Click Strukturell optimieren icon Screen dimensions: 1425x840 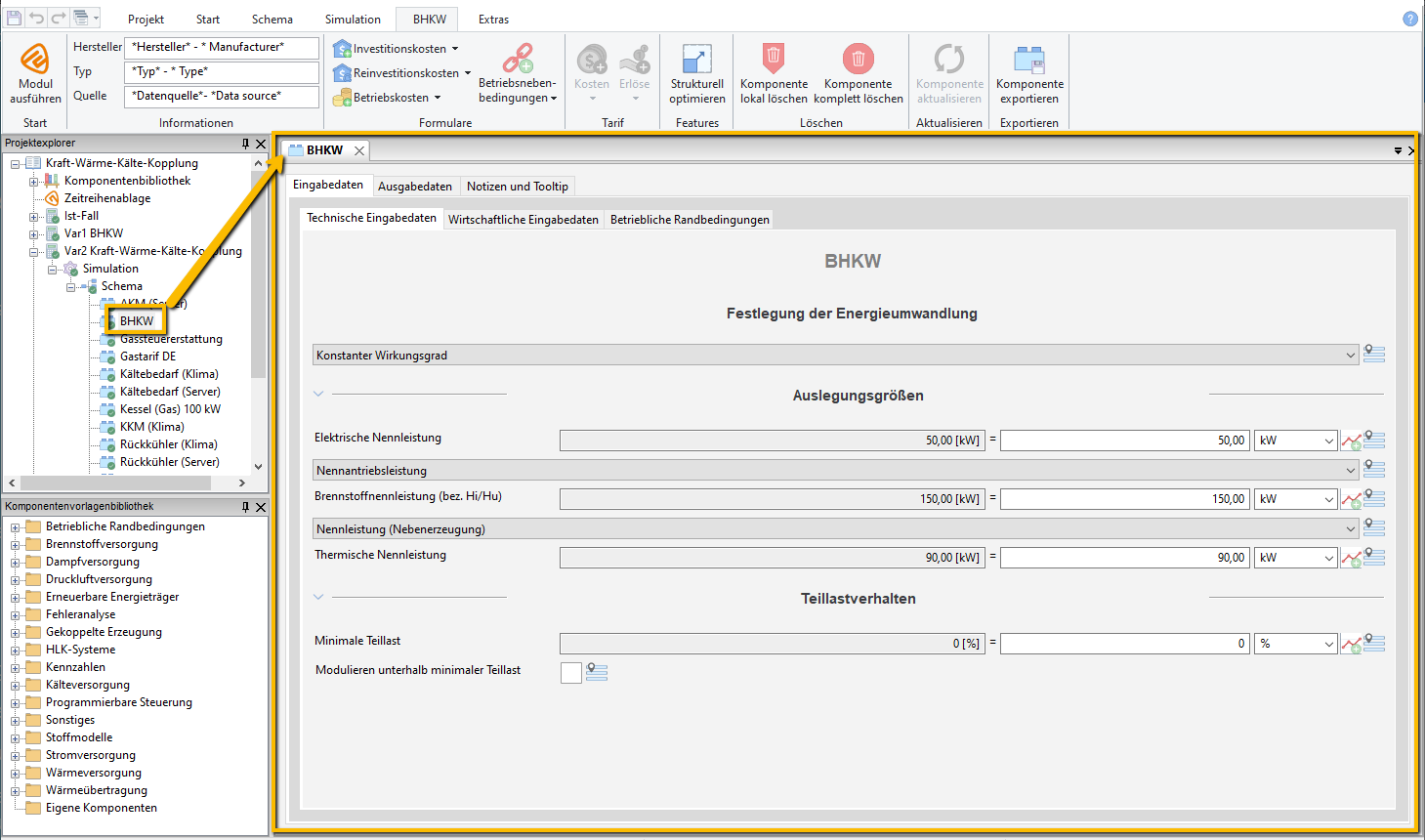(696, 61)
